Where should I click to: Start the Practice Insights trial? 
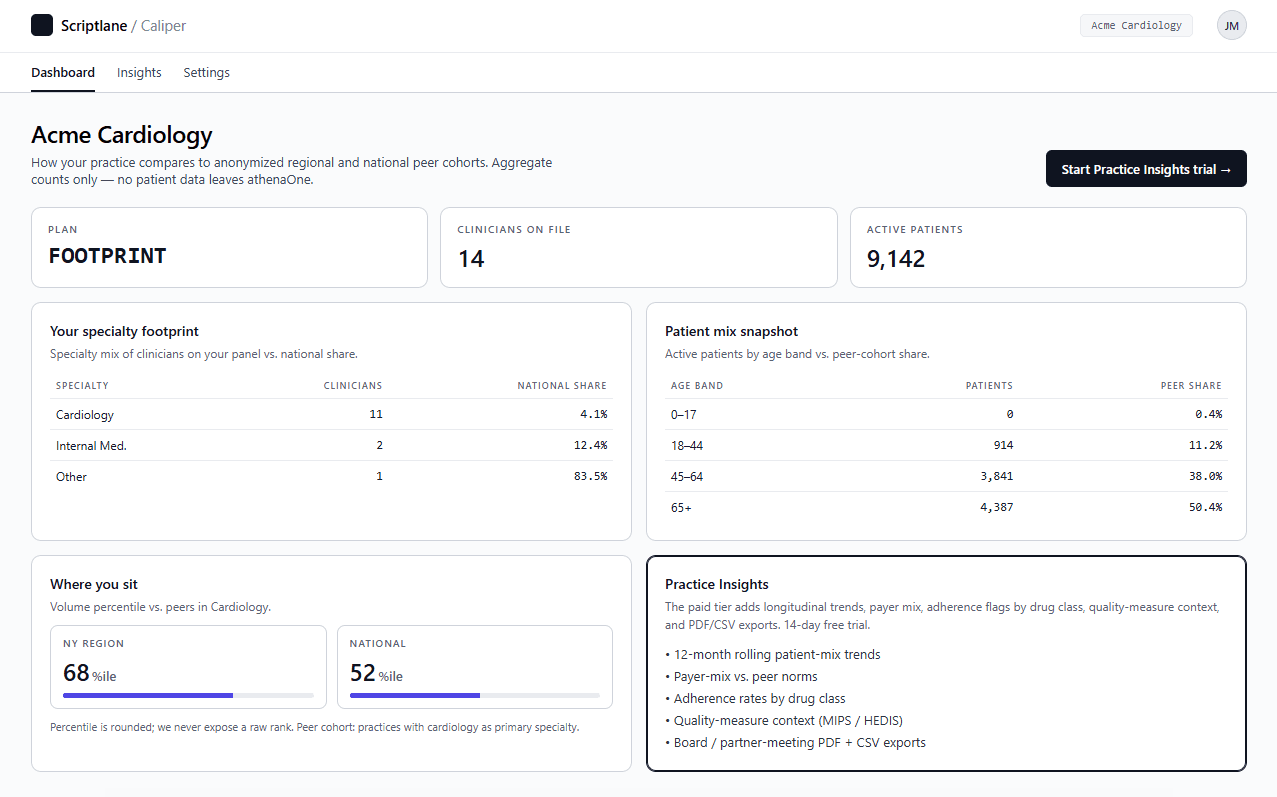click(x=1146, y=169)
